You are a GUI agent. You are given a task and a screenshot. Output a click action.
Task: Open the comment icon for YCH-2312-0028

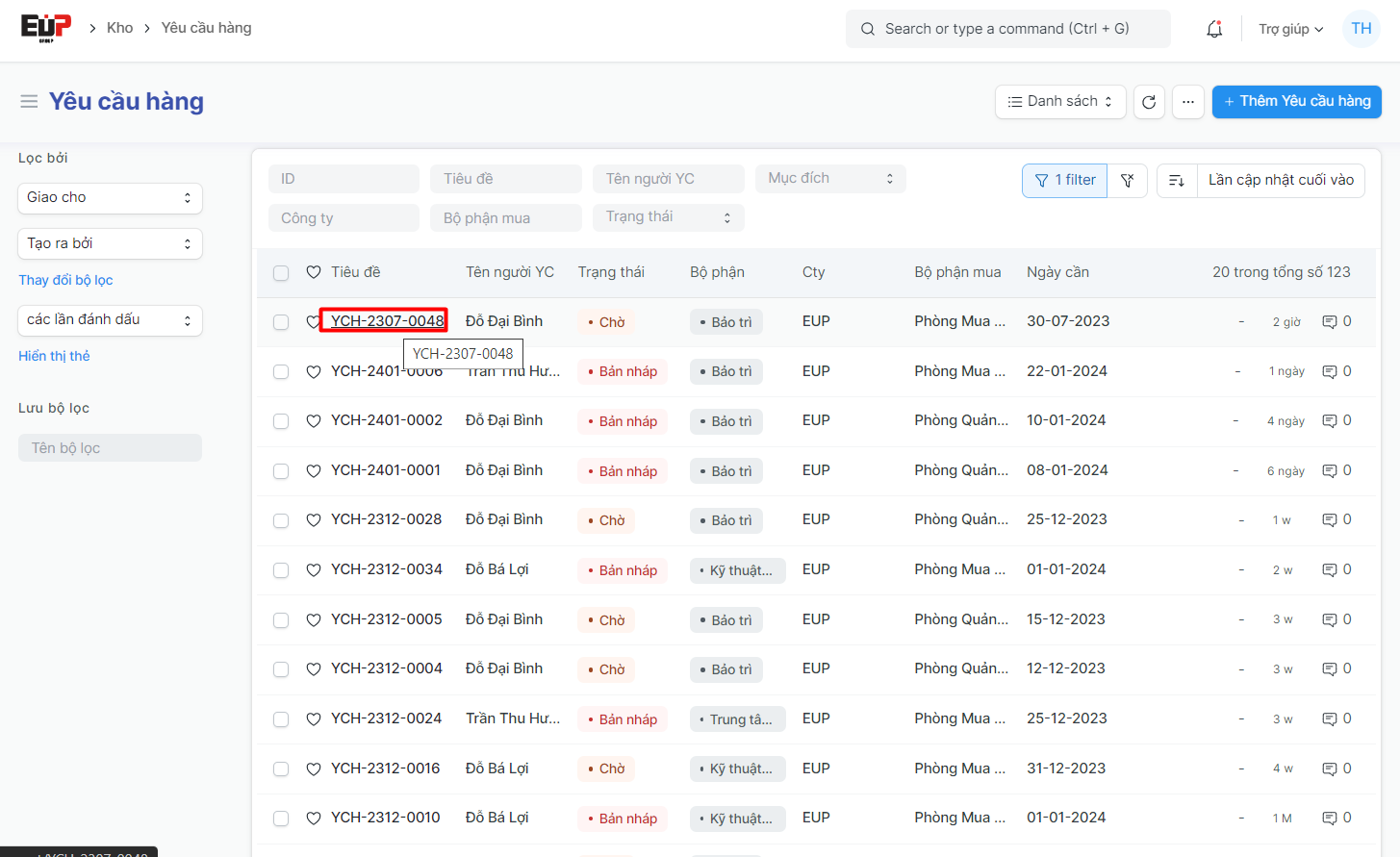tap(1329, 520)
